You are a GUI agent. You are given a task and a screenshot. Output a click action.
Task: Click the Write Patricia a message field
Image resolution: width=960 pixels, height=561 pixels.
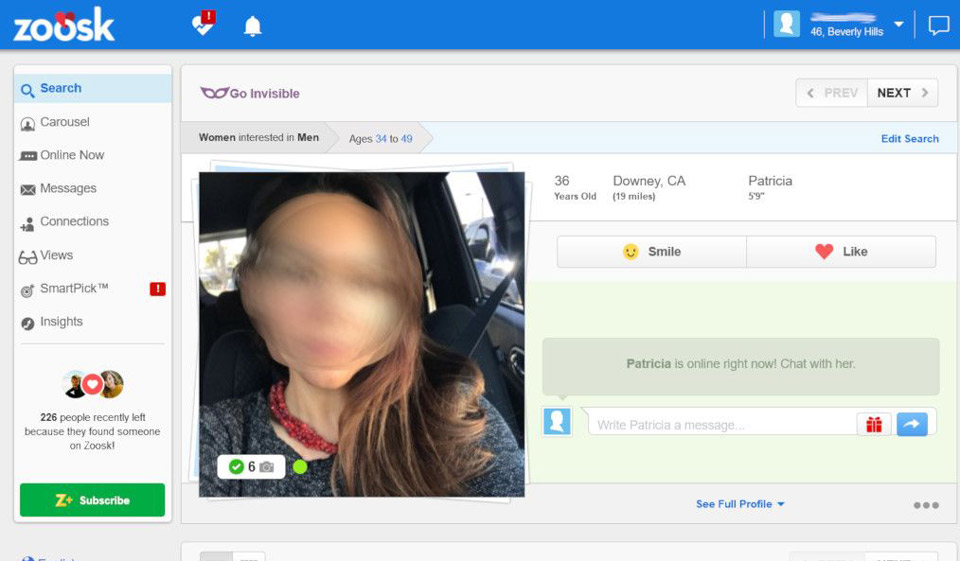(720, 424)
